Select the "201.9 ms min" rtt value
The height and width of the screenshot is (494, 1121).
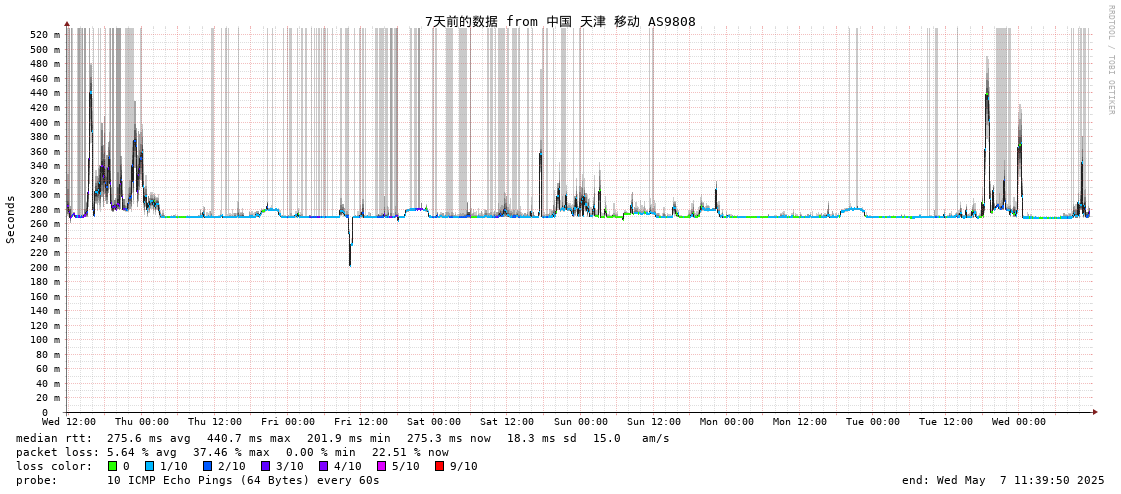349,438
